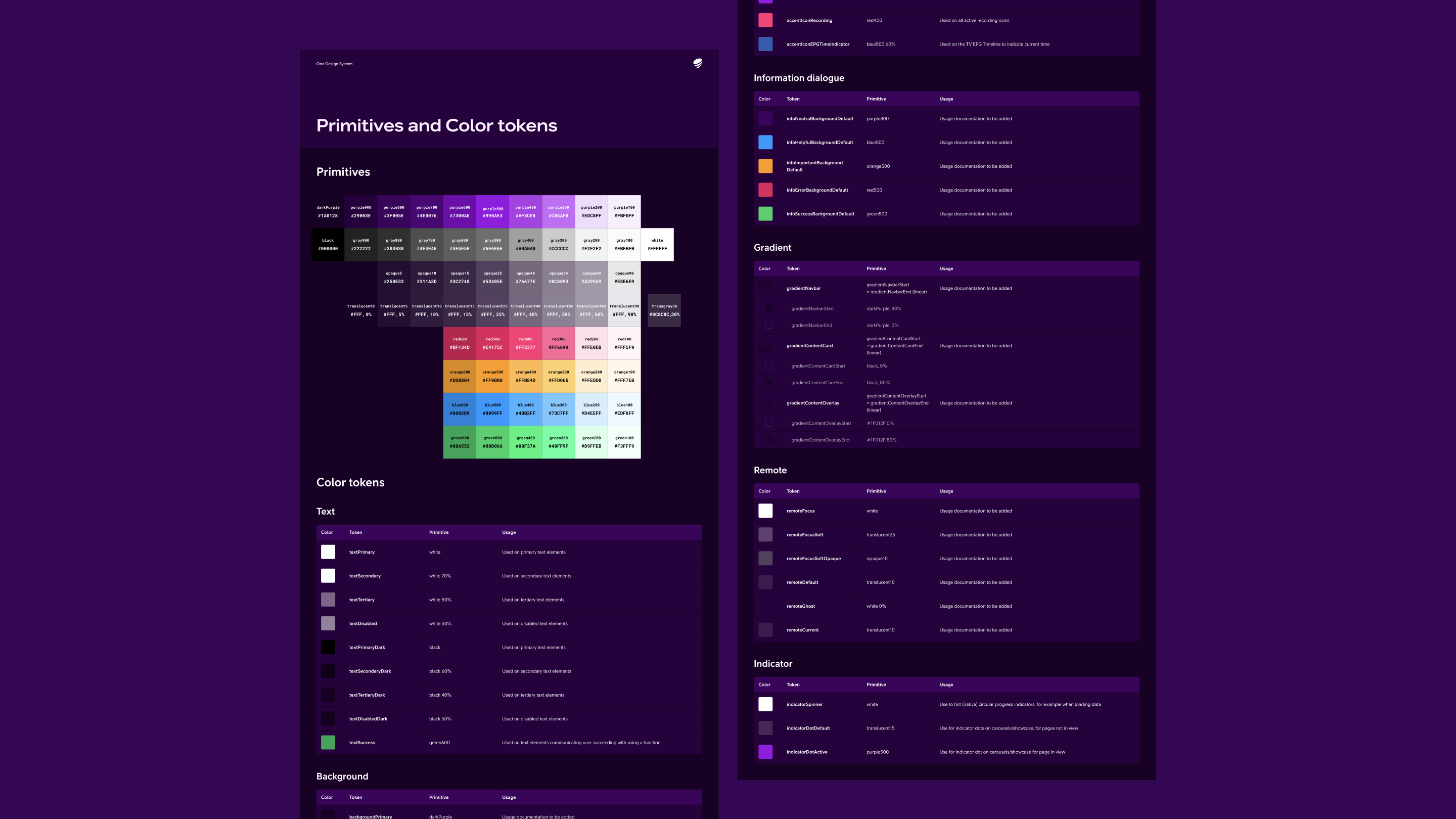Screen dimensions: 1456x819
Task: Select the remoteFocusSoft color square
Action: click(765, 535)
